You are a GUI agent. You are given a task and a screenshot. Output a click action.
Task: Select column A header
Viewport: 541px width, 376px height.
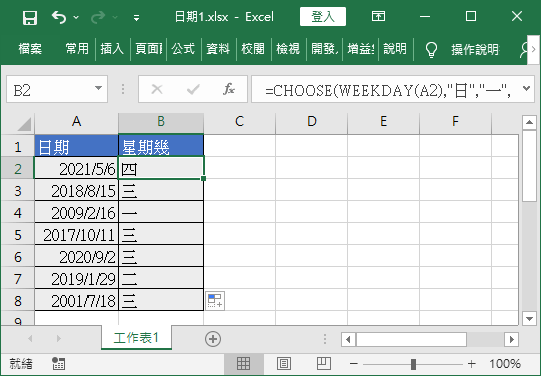[76, 122]
